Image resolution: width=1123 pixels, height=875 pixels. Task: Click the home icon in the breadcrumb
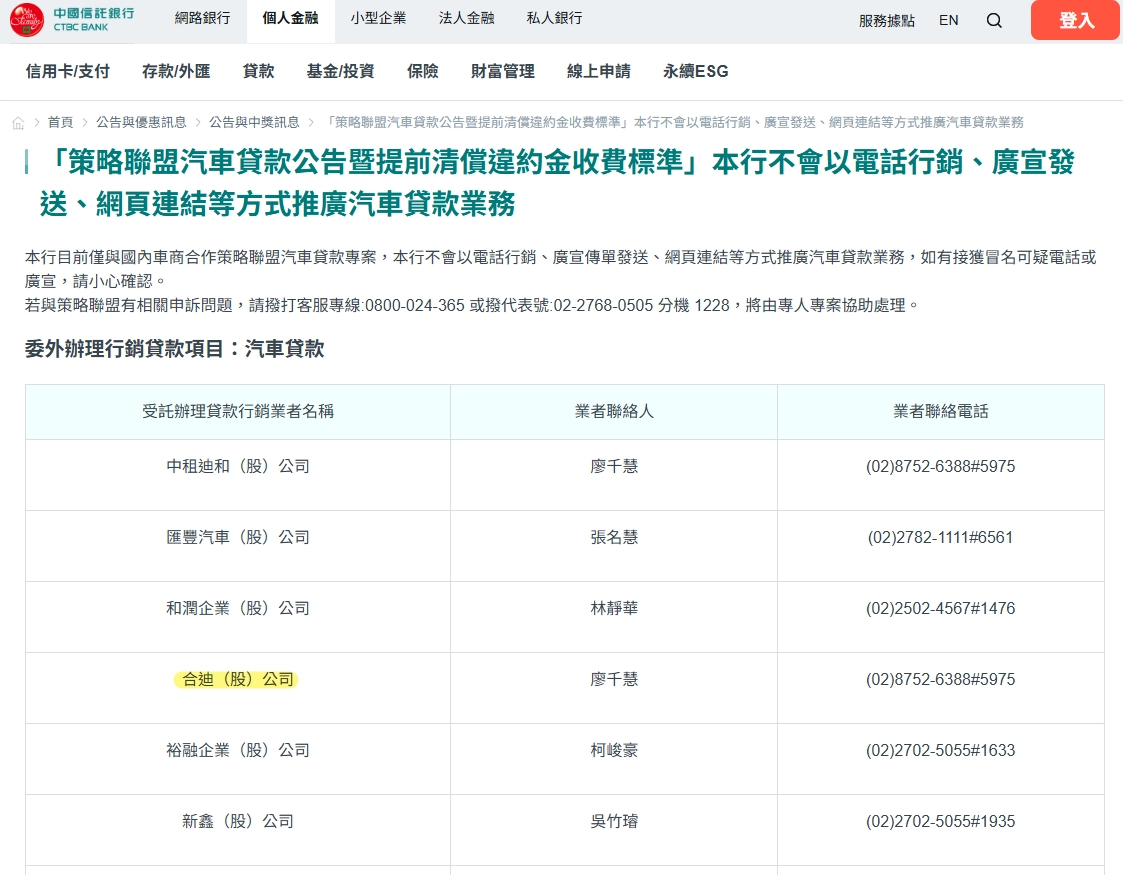point(17,121)
